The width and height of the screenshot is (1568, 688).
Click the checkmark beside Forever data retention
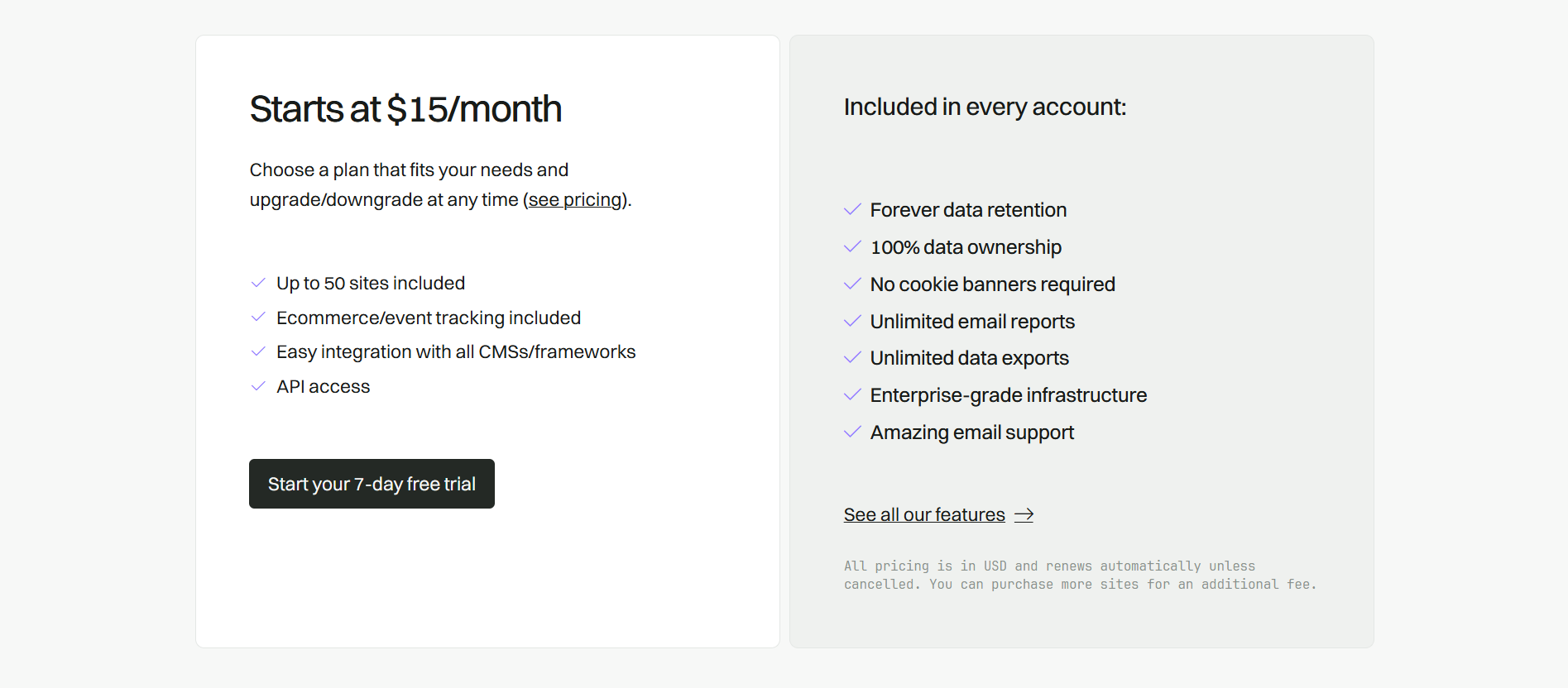(852, 210)
